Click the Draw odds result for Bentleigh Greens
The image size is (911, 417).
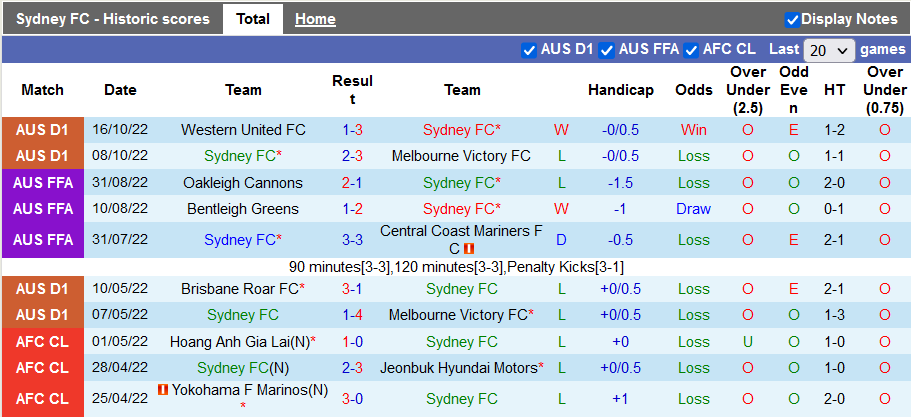click(694, 209)
